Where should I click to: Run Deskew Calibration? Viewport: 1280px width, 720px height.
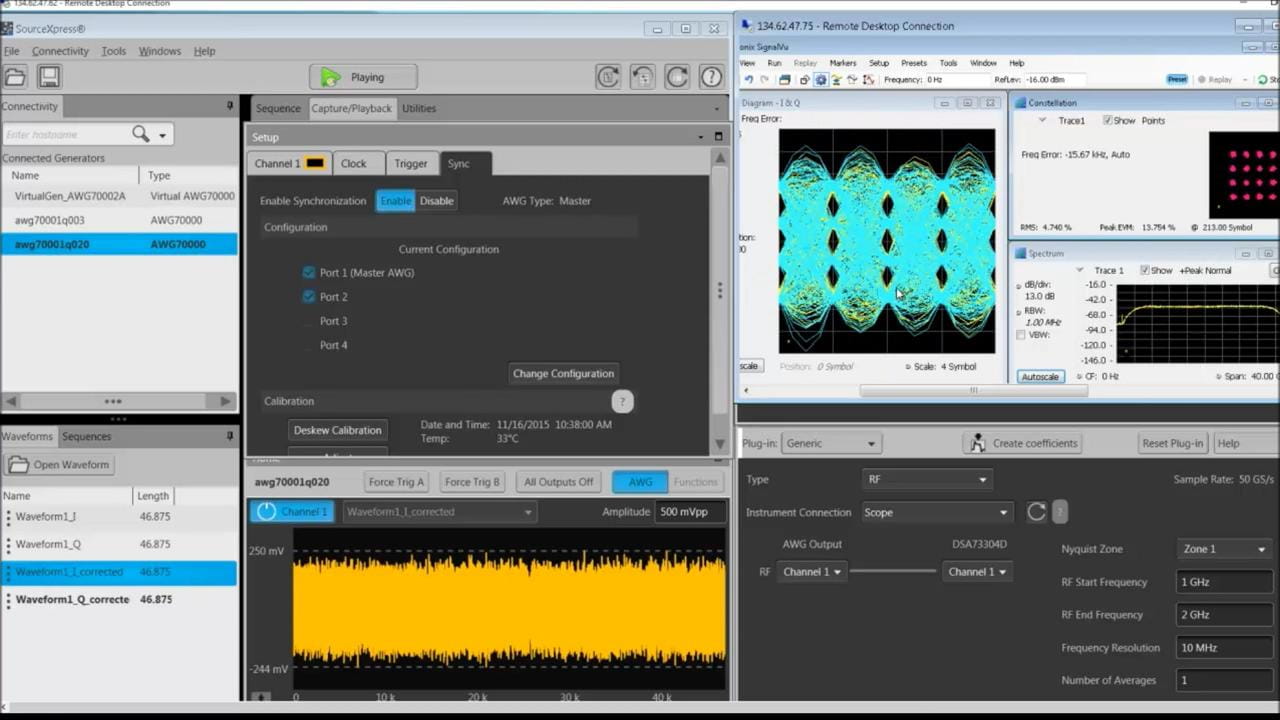tap(337, 429)
